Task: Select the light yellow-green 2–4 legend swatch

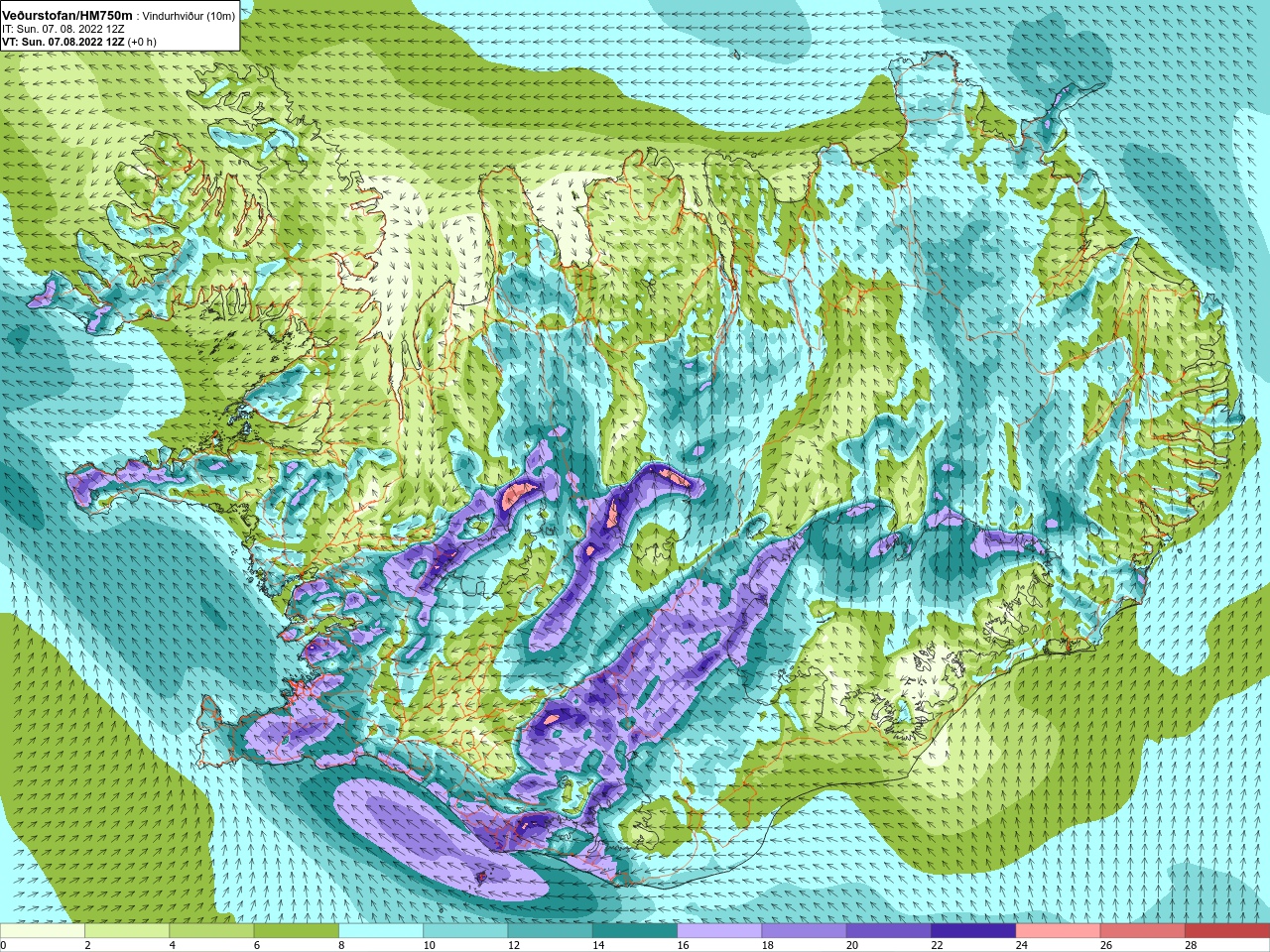Action: click(x=127, y=931)
